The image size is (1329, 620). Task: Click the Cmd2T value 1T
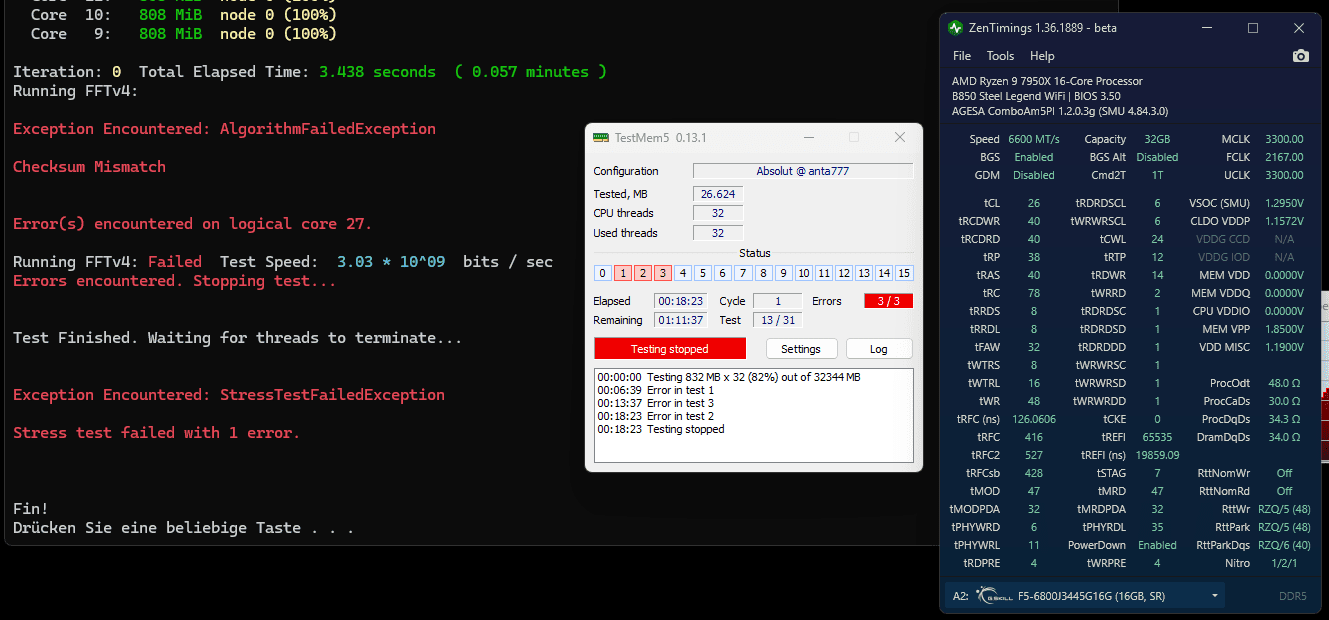(x=1157, y=175)
